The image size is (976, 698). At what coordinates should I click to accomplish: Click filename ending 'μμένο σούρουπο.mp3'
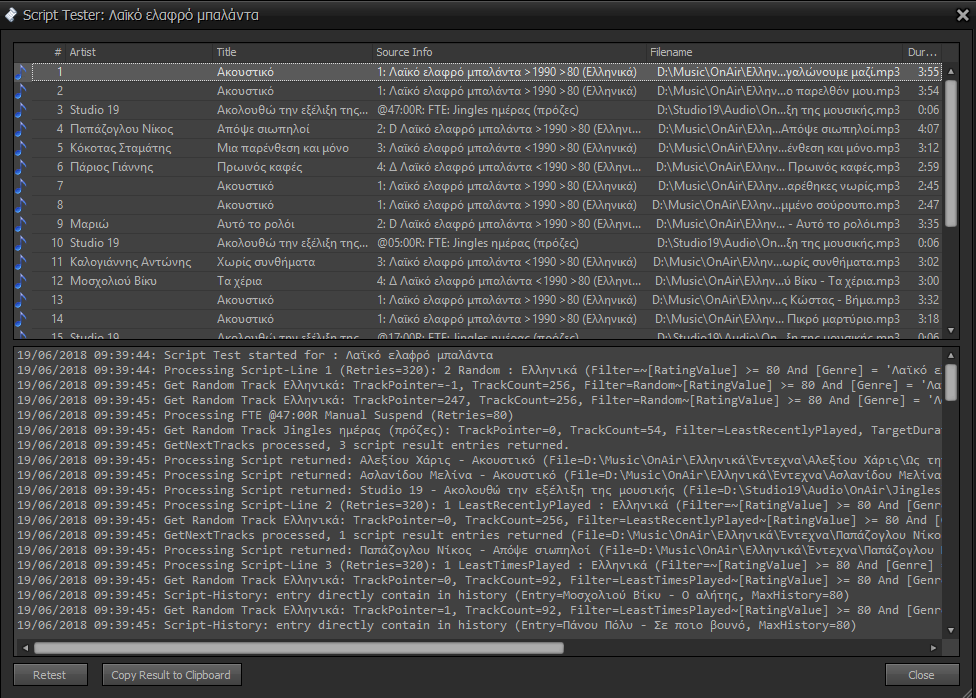point(776,205)
